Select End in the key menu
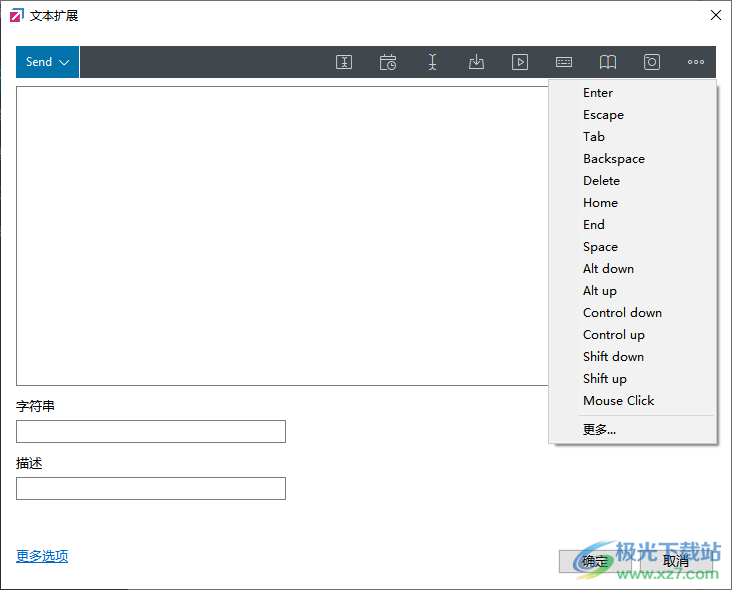The height and width of the screenshot is (590, 732). [x=633, y=224]
